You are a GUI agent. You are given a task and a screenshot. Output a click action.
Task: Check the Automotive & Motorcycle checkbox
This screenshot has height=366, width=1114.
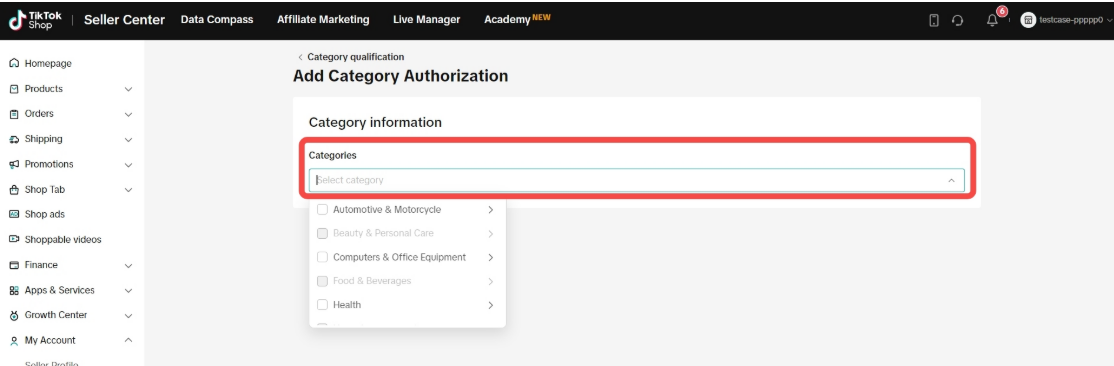coord(322,210)
